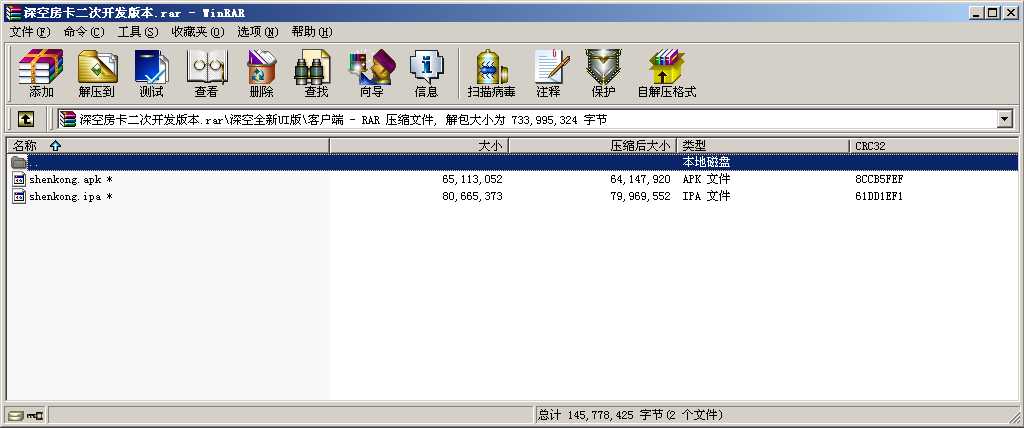1024x428 pixels.
Task: Click the 'APK 文件' type cell
Action: 706,179
